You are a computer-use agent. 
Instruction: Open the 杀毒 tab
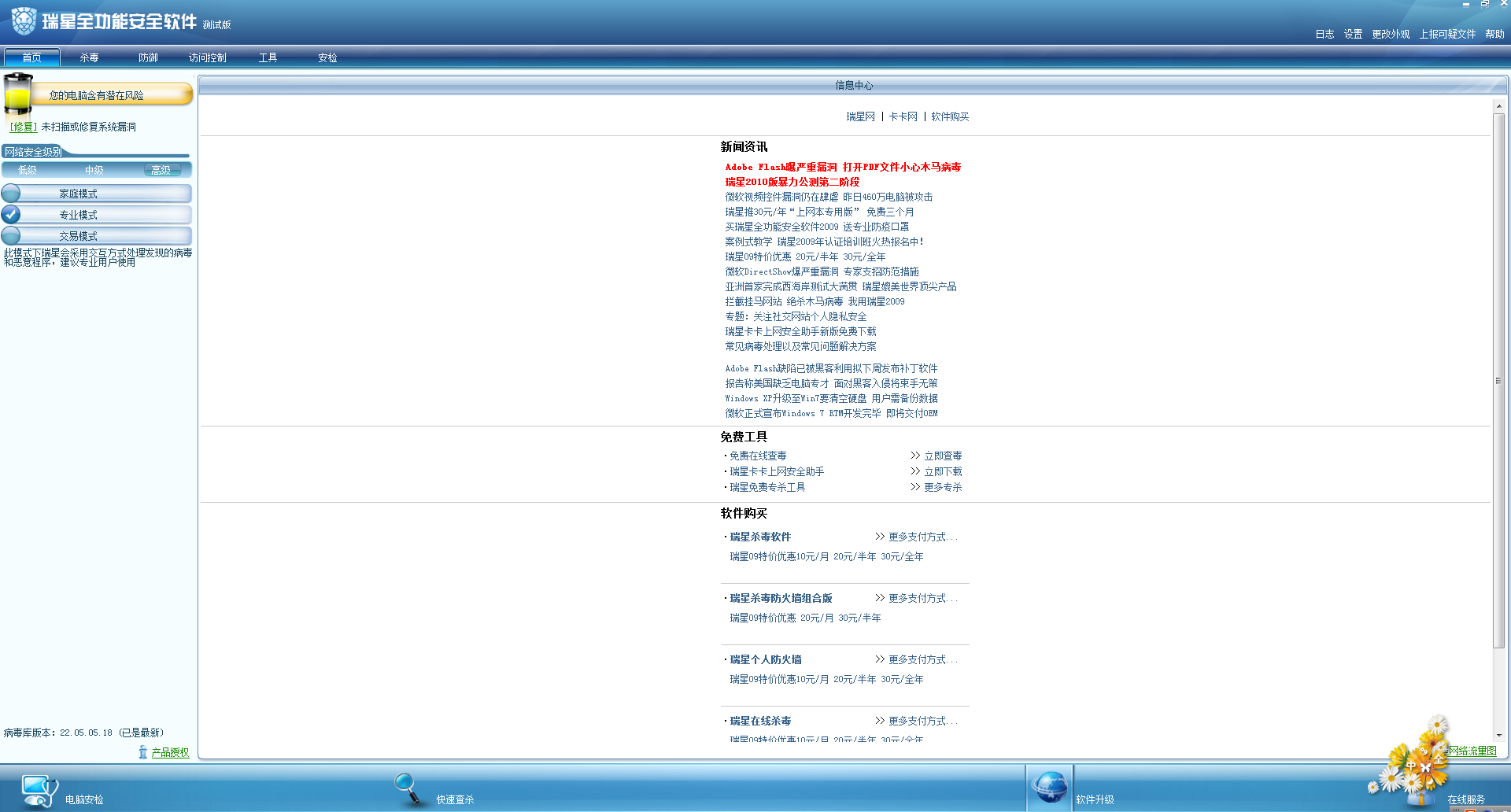[x=89, y=57]
